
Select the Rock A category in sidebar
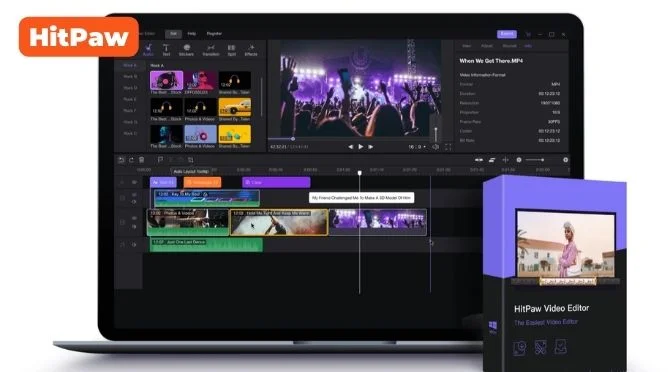[x=130, y=65]
